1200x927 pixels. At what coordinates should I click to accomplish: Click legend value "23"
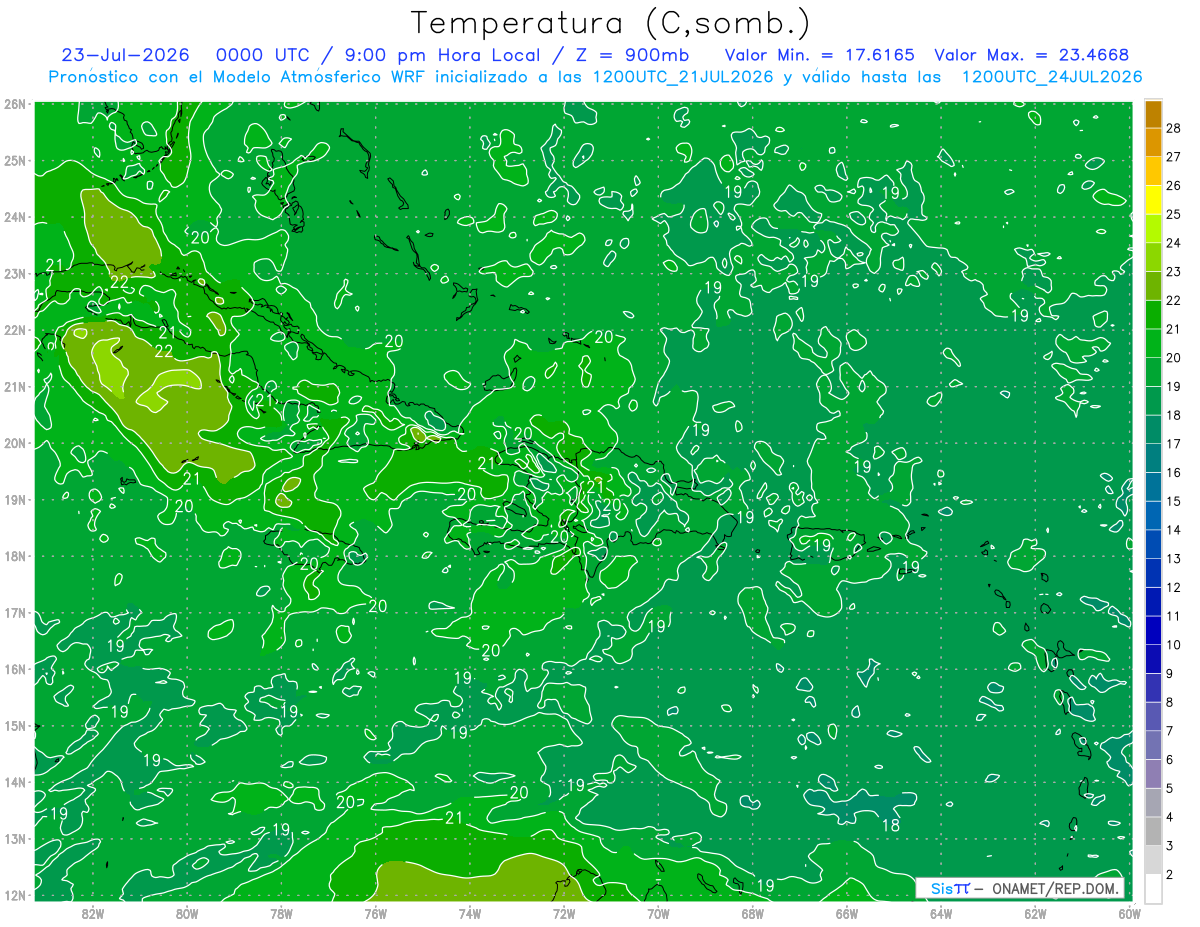tap(1173, 272)
